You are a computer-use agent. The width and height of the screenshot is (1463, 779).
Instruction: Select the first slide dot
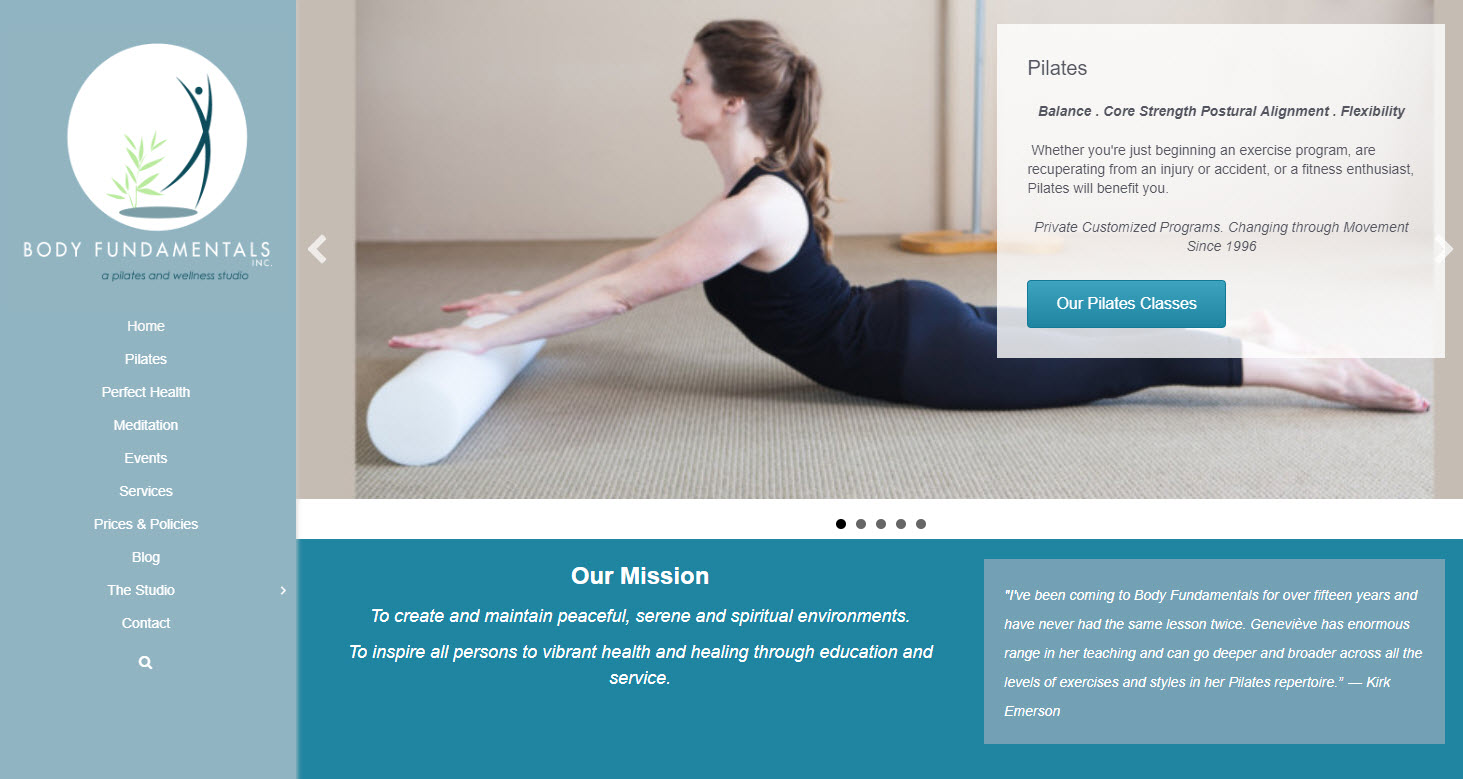841,524
